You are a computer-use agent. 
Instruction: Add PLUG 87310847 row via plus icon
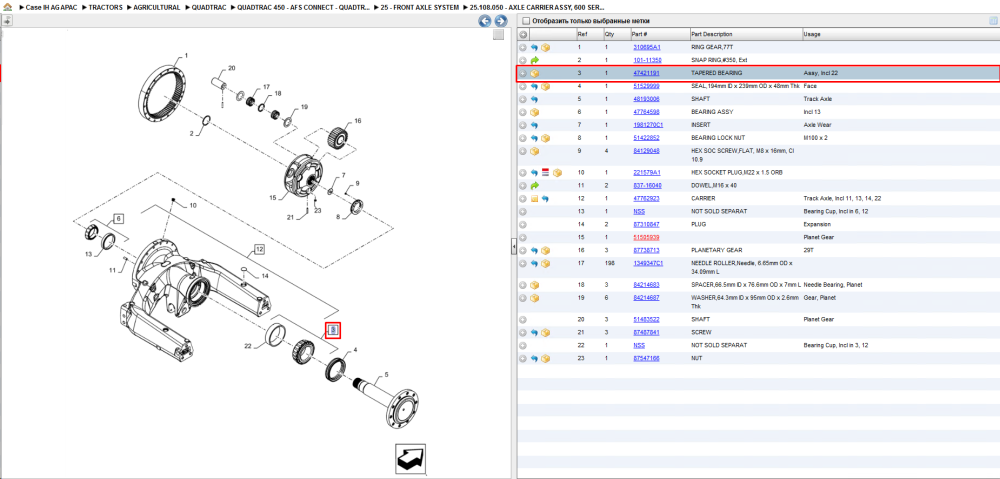[x=523, y=225]
